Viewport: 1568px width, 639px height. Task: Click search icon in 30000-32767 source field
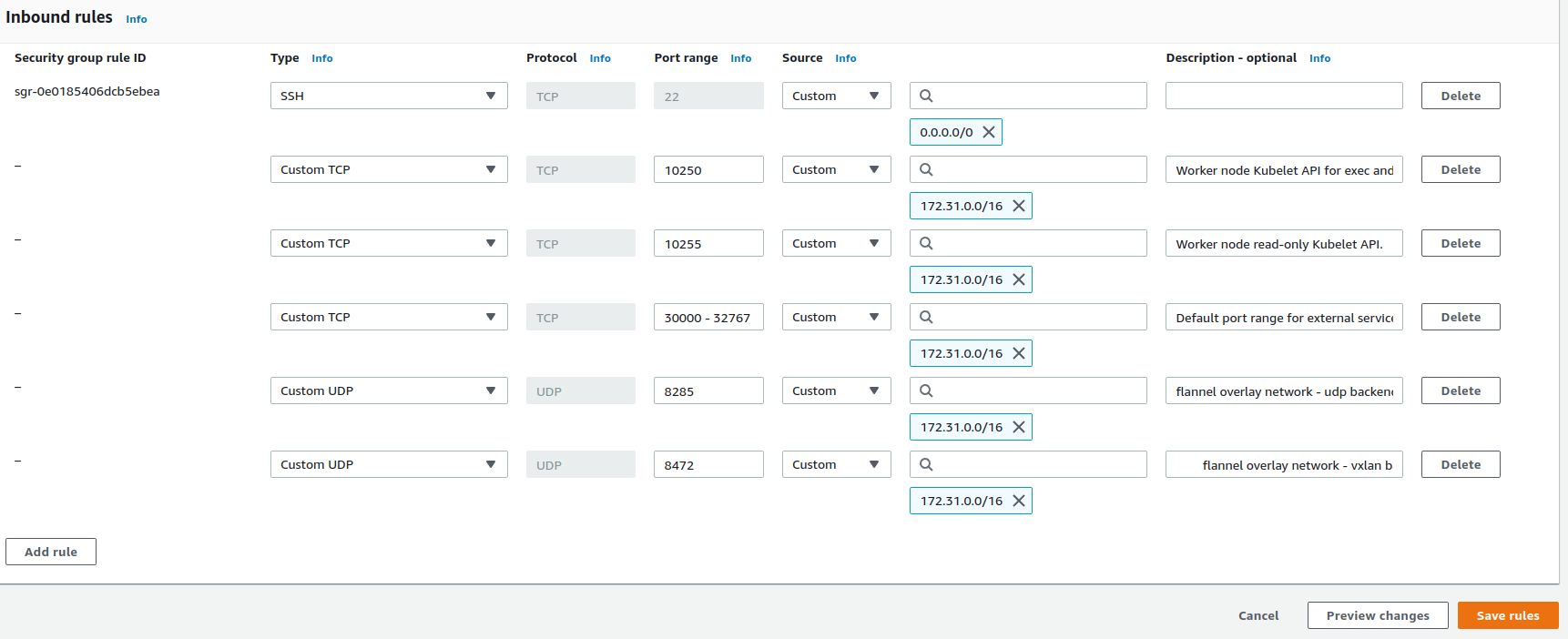(x=926, y=317)
